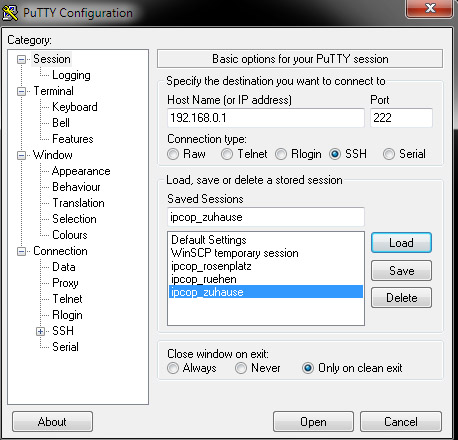The width and height of the screenshot is (458, 440).
Task: Click the Host Name input field
Action: point(266,118)
